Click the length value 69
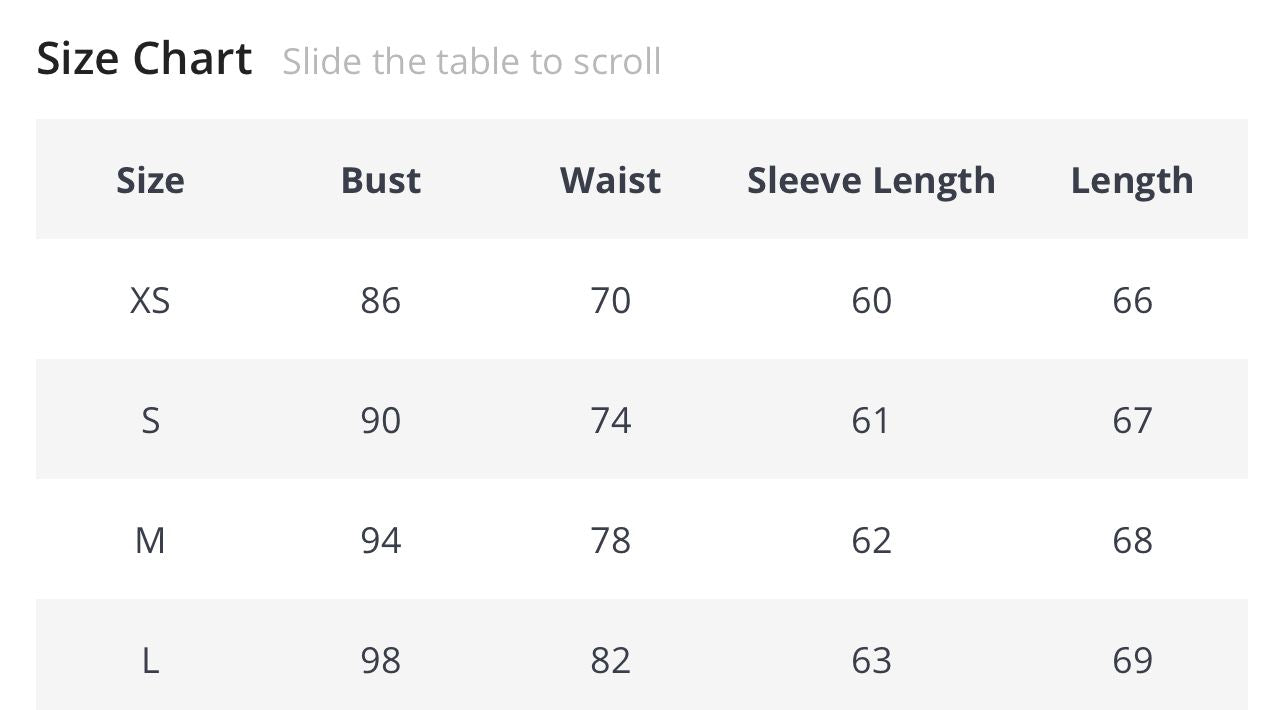The image size is (1284, 710). [1132, 660]
